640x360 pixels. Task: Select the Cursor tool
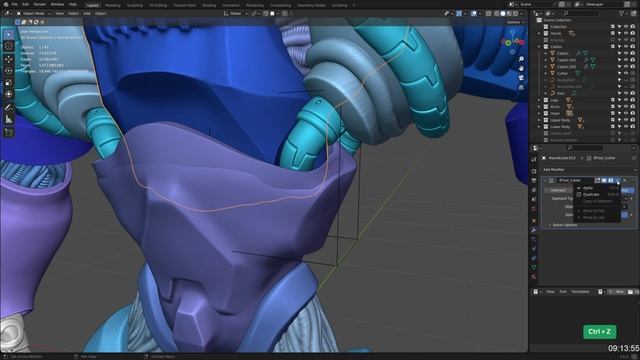tap(9, 46)
